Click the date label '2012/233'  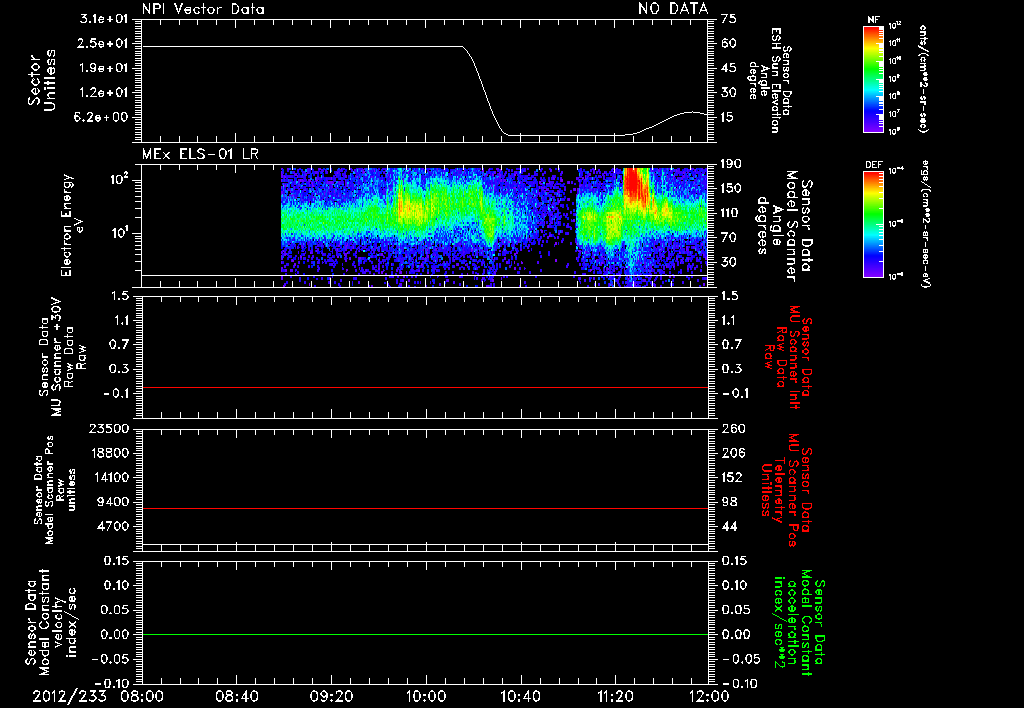[x=69, y=696]
